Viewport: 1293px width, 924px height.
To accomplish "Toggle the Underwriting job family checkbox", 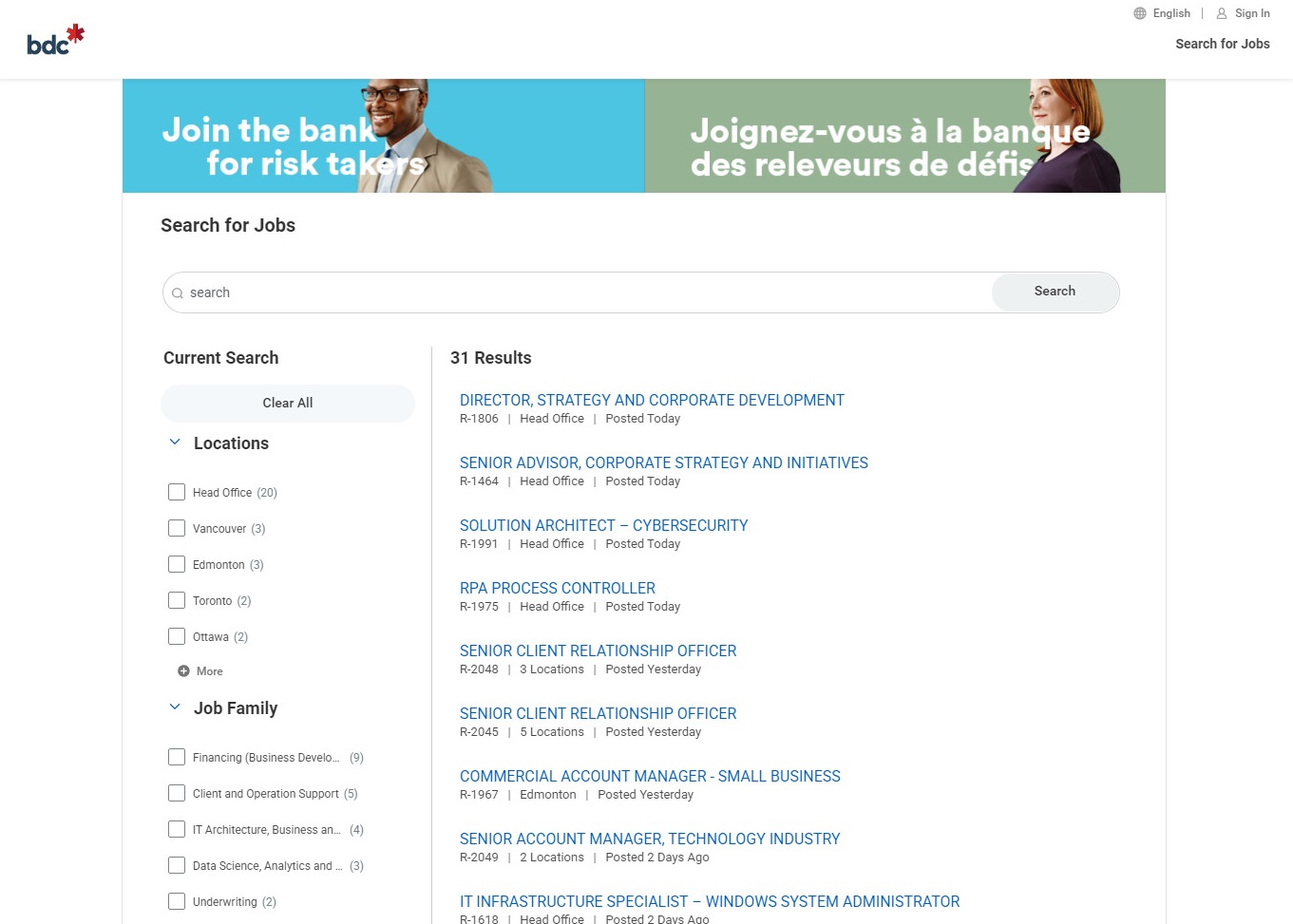I will click(x=177, y=901).
